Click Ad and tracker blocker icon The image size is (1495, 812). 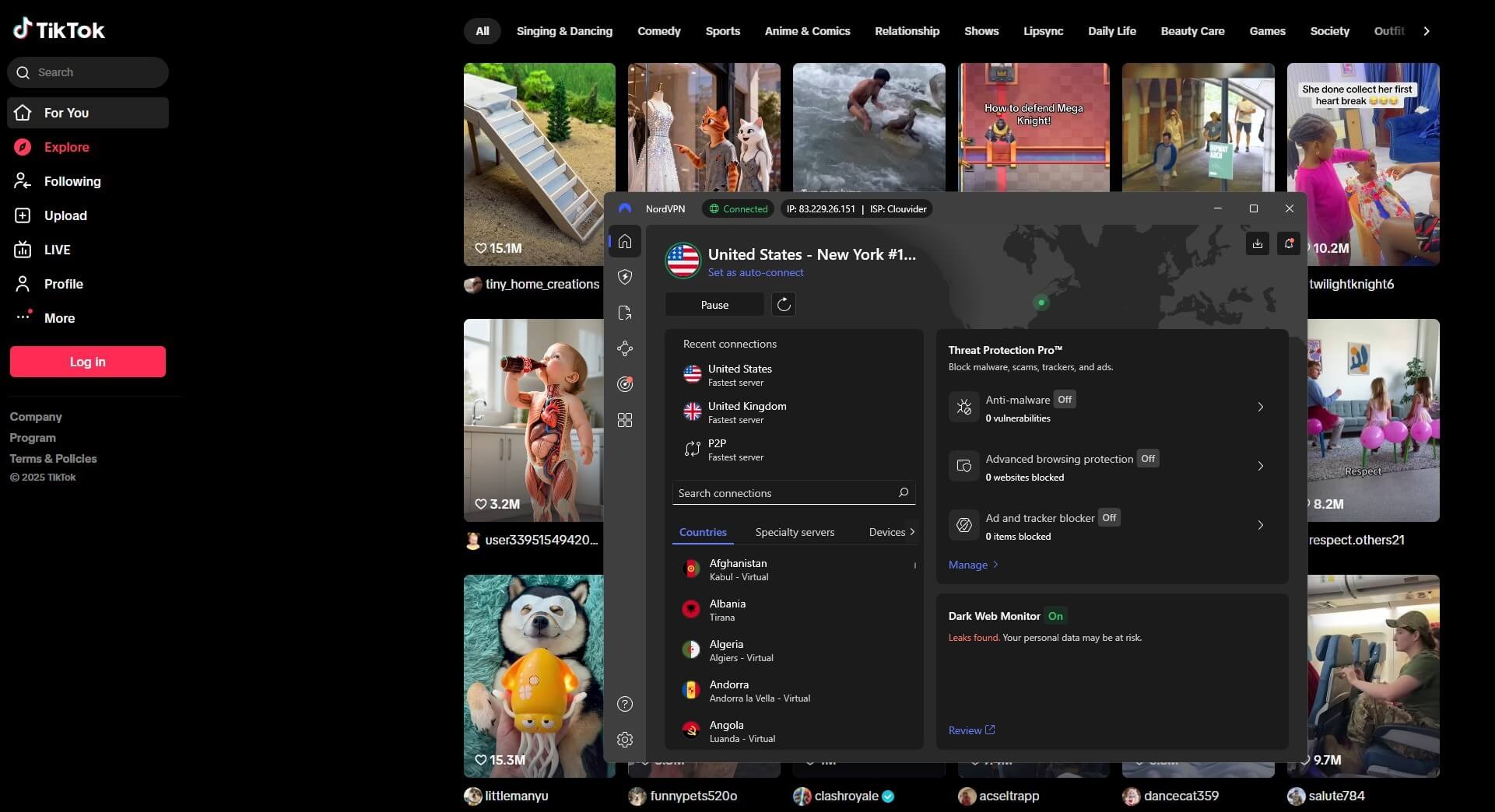tap(963, 525)
